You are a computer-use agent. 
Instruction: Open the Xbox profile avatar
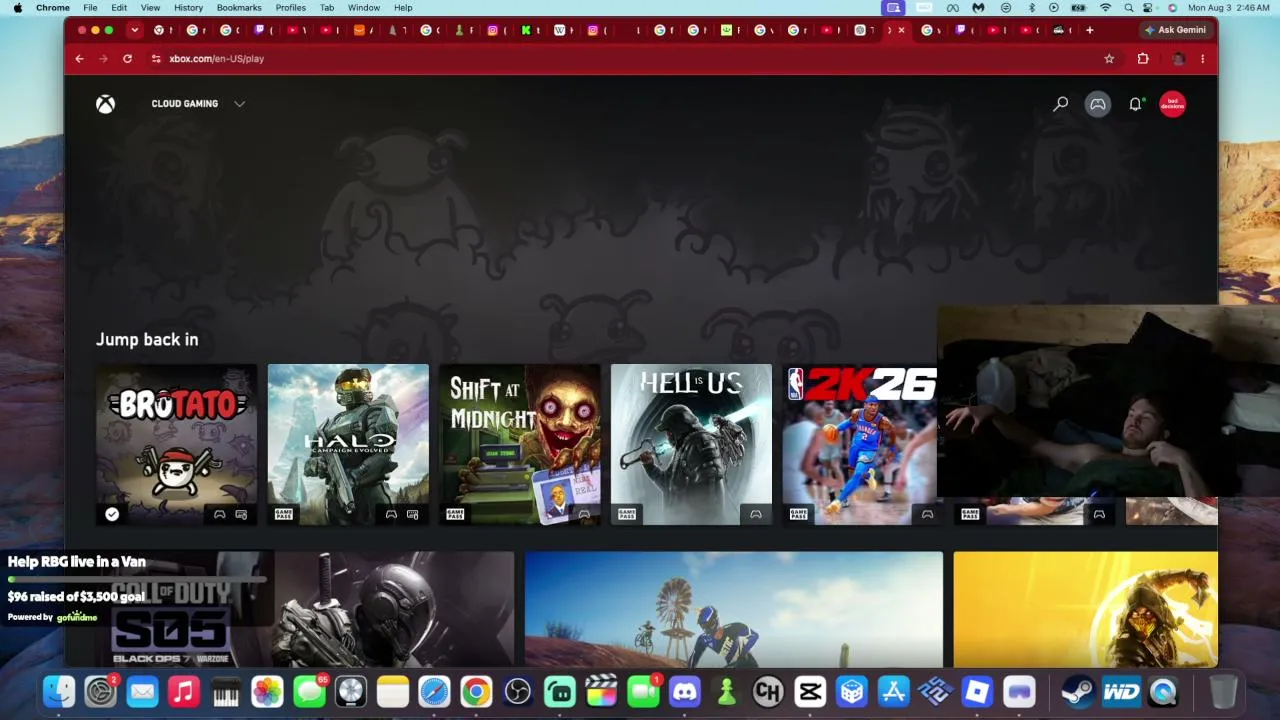coord(1172,104)
